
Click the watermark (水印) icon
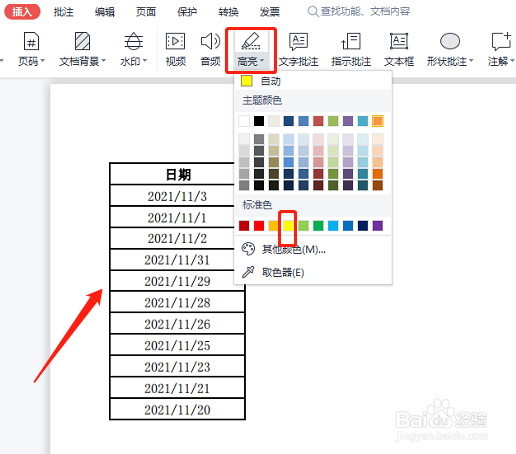pyautogui.click(x=134, y=41)
